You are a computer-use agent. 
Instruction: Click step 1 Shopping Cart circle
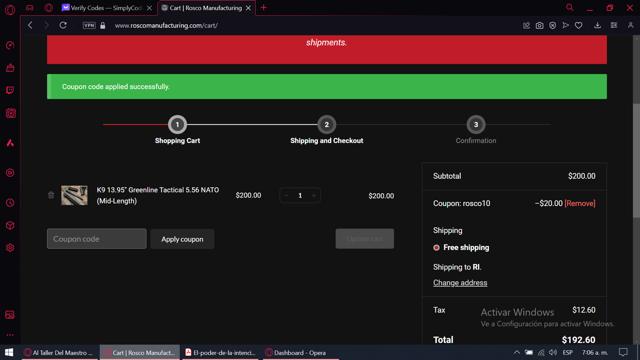177,124
